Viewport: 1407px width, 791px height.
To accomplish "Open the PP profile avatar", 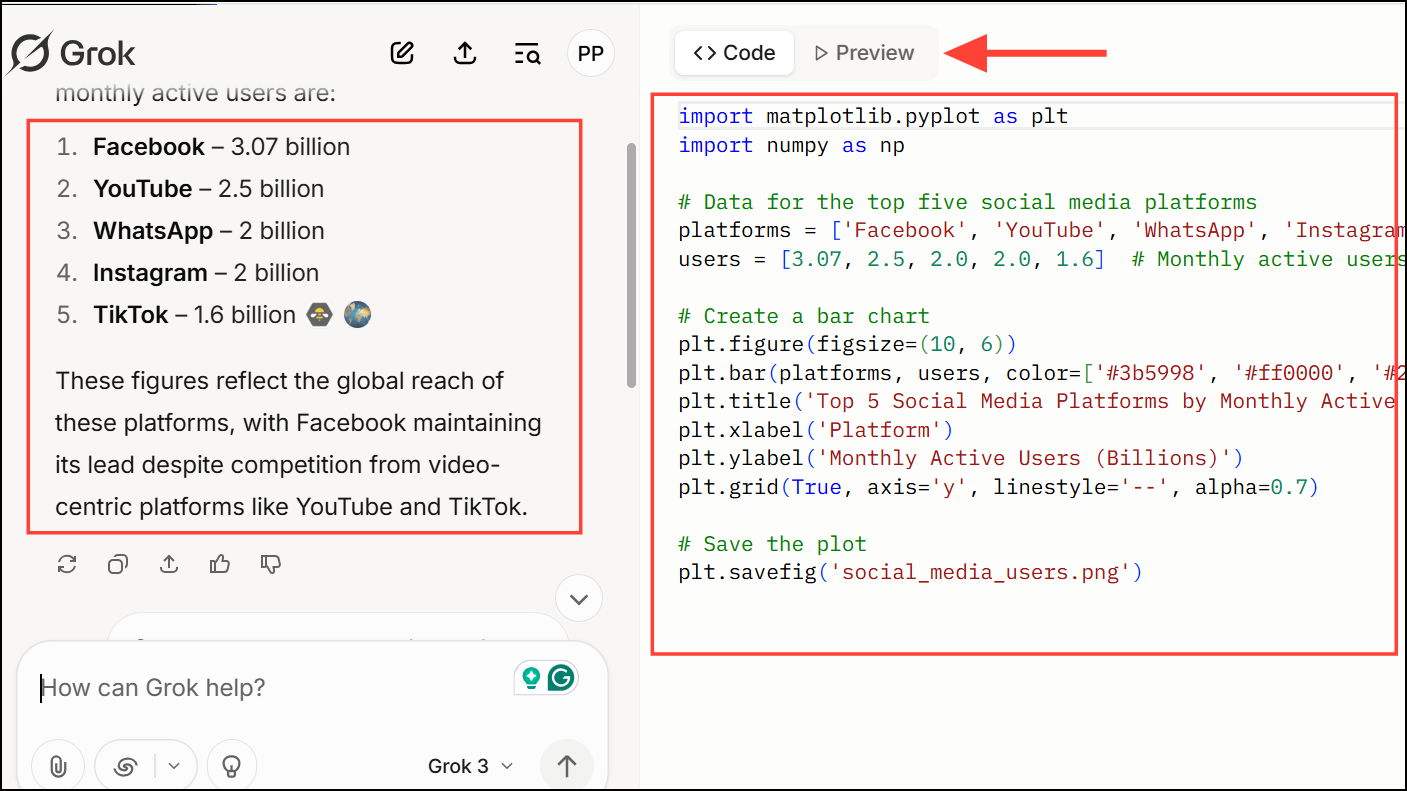I will 590,53.
